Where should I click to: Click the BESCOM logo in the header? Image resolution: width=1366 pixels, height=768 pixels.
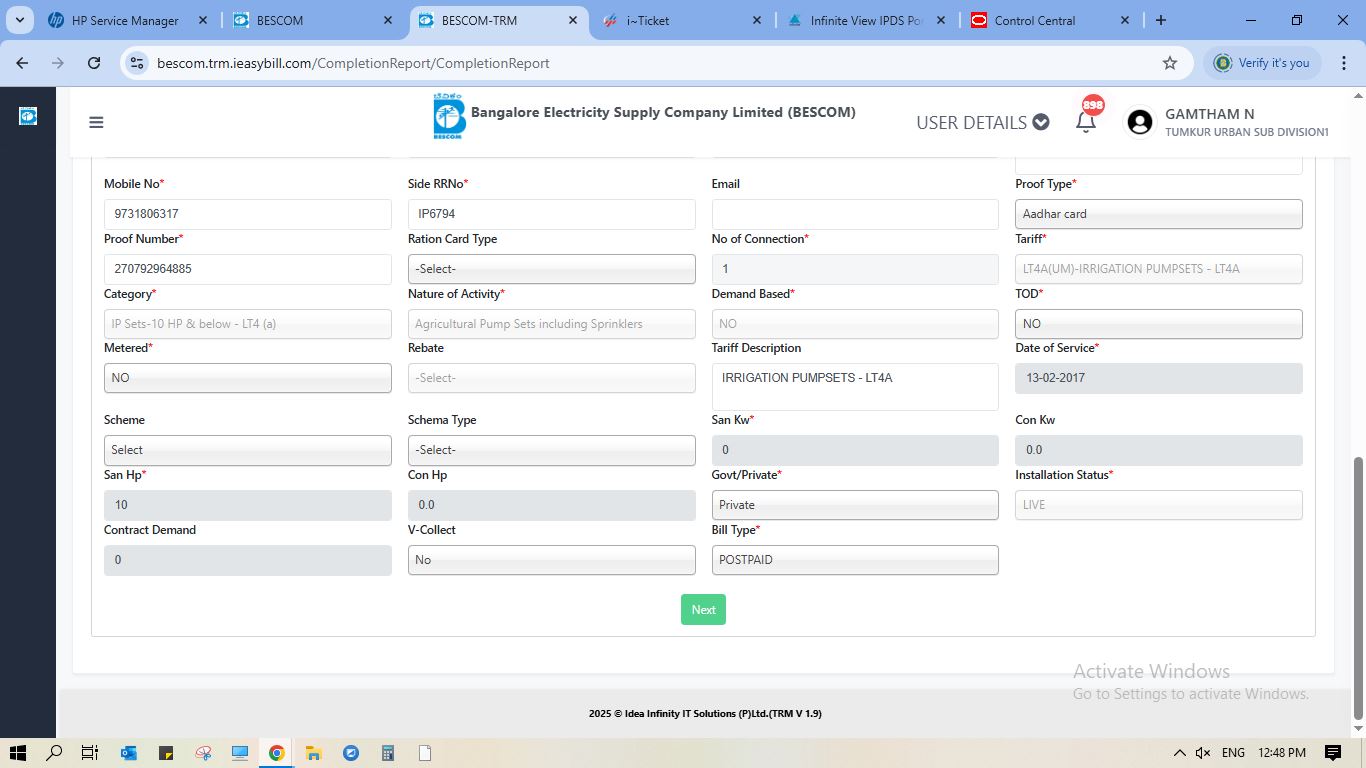449,116
